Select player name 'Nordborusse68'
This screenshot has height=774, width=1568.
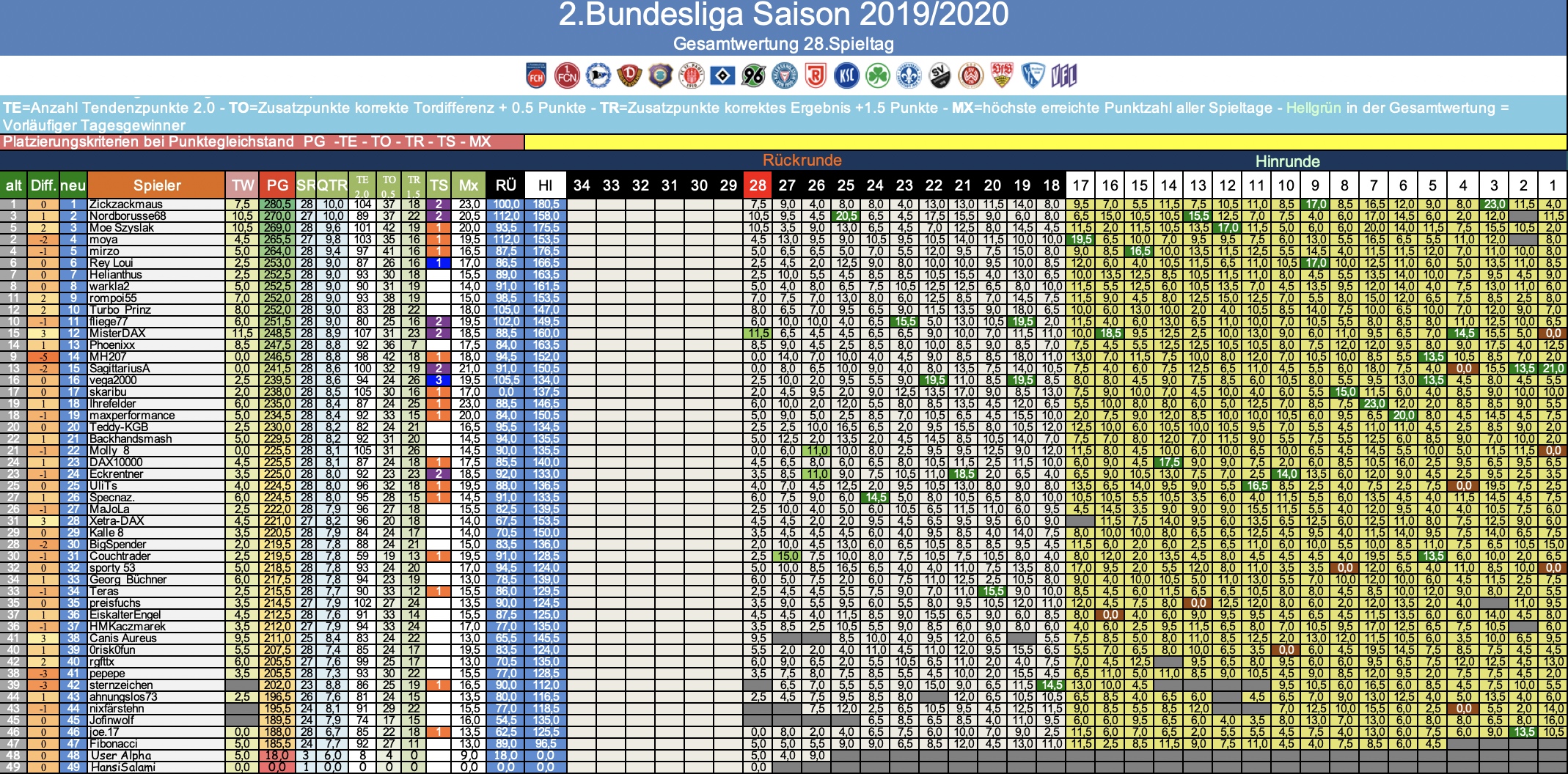[128, 216]
